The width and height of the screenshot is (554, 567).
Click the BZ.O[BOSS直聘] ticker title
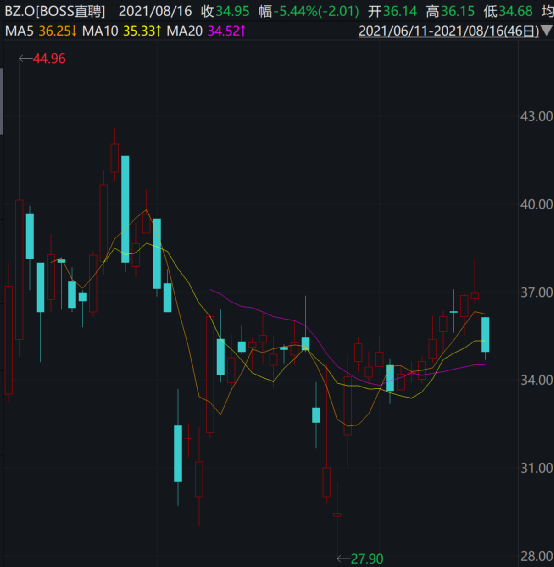pyautogui.click(x=55, y=12)
